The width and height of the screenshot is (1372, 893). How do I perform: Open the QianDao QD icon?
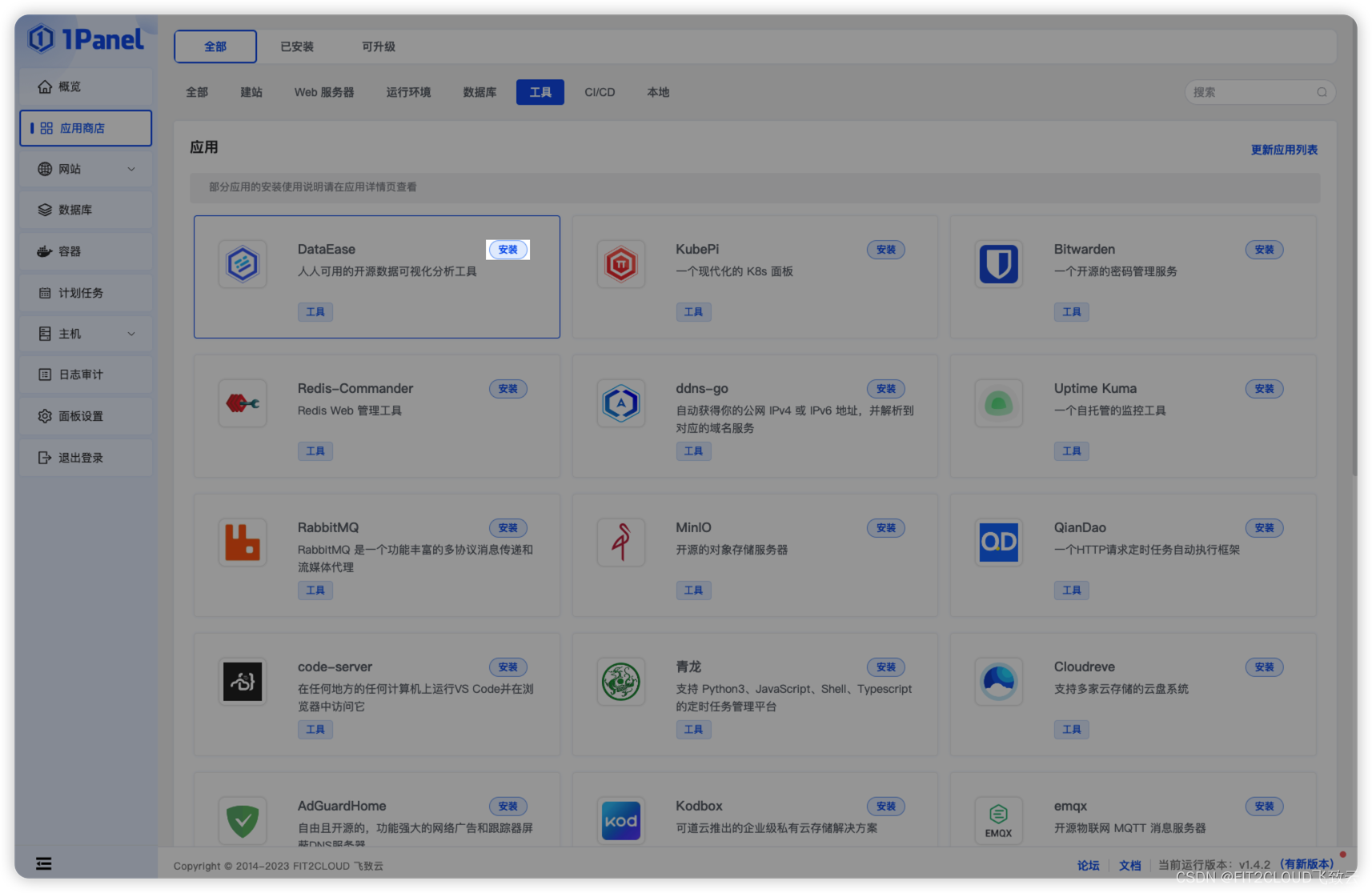[x=999, y=543]
